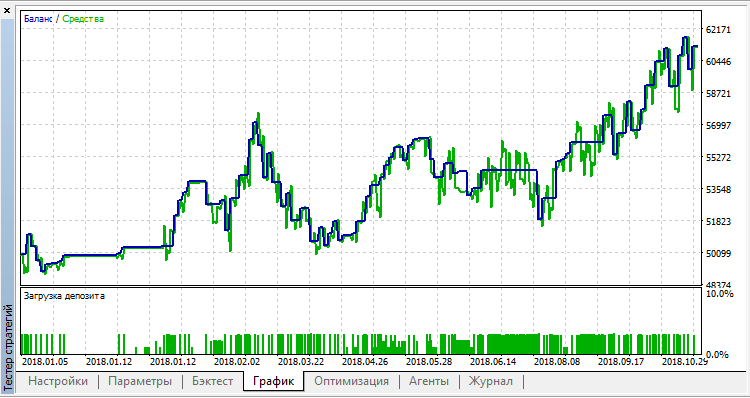This screenshot has width=750, height=398.
Task: Click the 2018.04.26 date label
Action: pyautogui.click(x=364, y=361)
